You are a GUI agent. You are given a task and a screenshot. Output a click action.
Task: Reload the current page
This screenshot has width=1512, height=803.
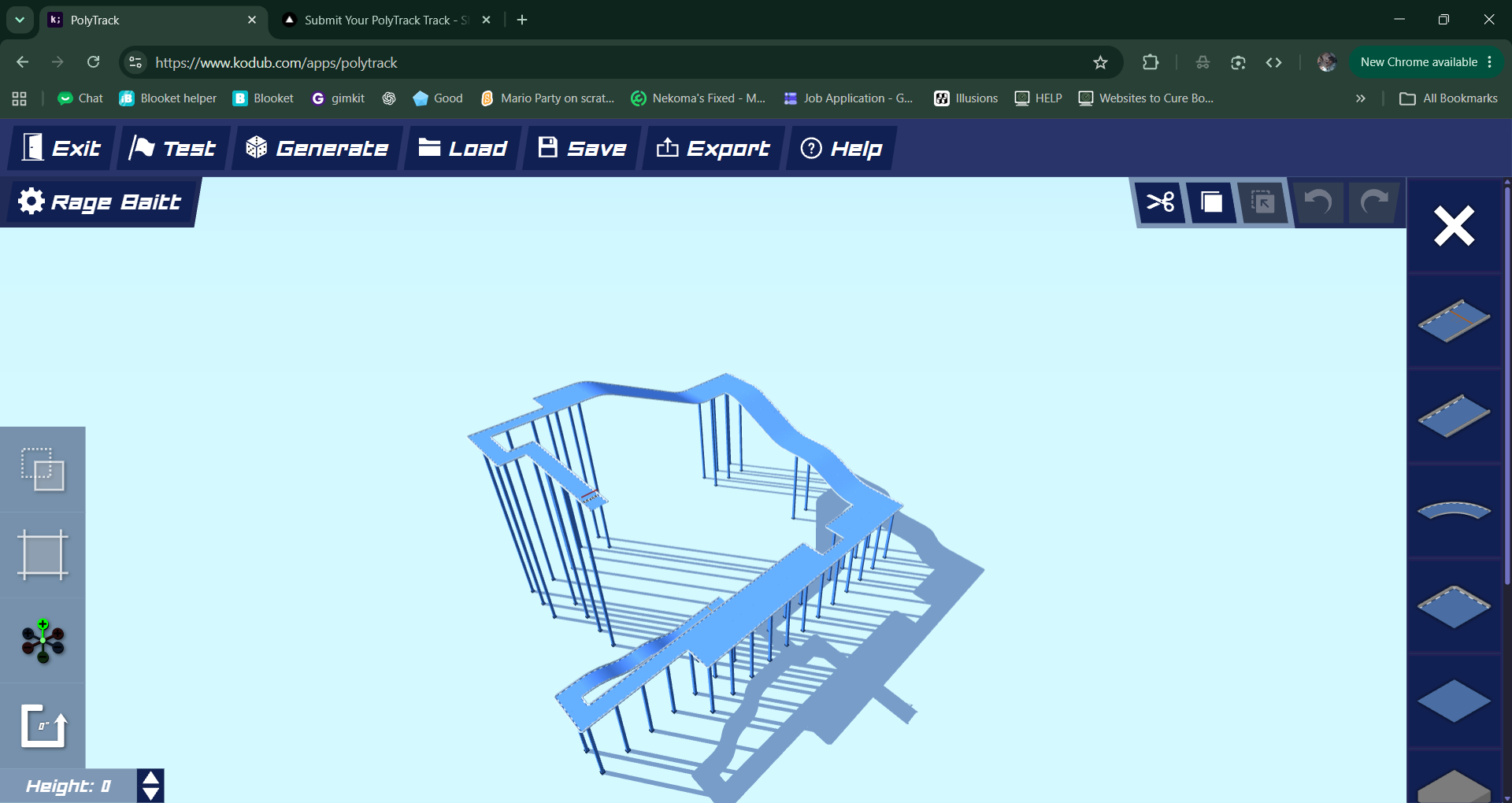click(x=93, y=62)
